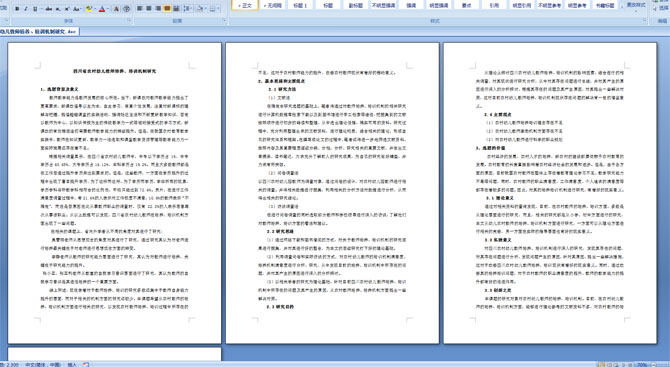The image size is (670, 367).
Task: Select the 标题 1 style
Action: click(x=300, y=5)
